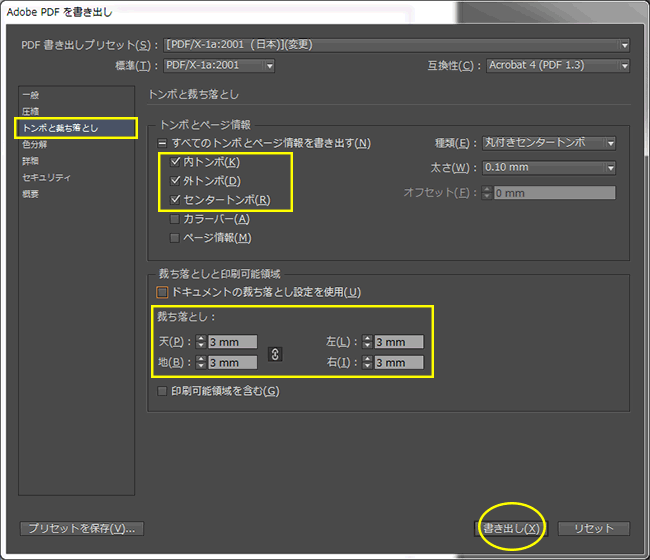
Task: Disable the センタートンボ checkbox
Action: [175, 200]
